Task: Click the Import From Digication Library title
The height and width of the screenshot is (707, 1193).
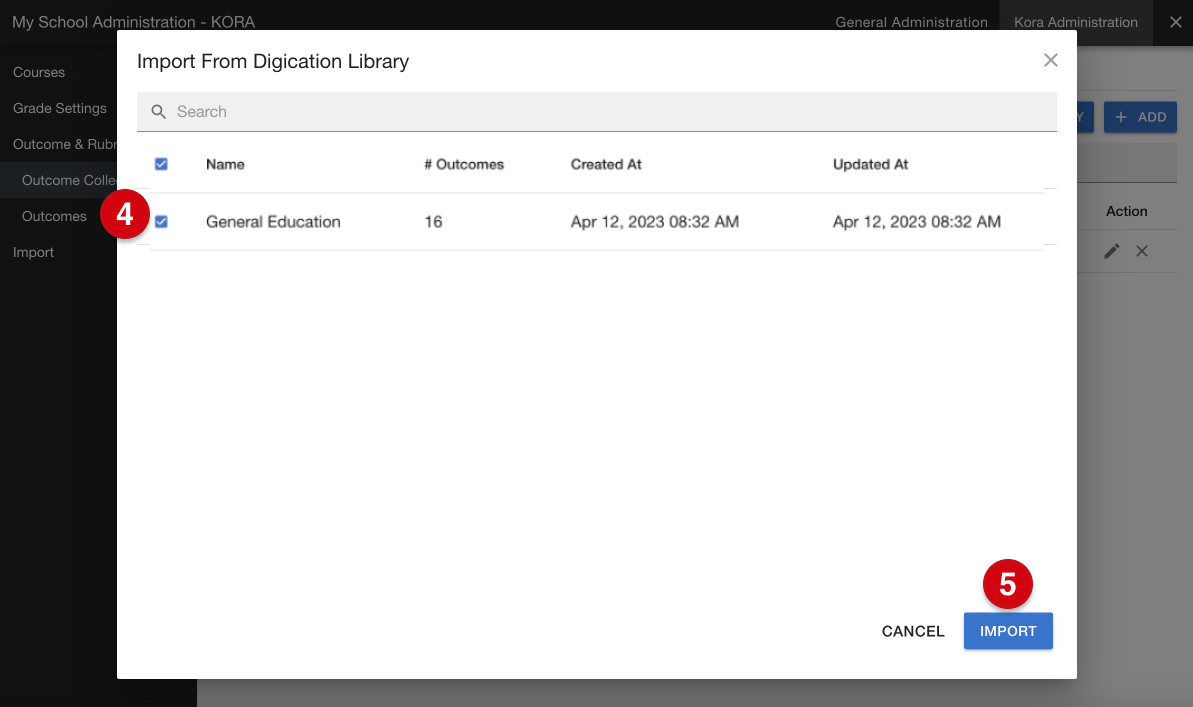Action: point(273,61)
